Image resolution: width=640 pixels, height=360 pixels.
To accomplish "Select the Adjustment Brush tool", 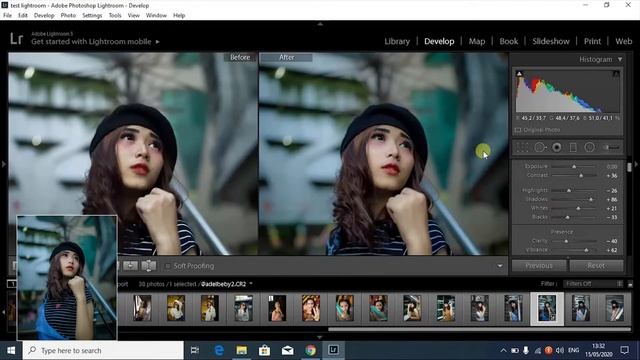I will pyautogui.click(x=611, y=147).
